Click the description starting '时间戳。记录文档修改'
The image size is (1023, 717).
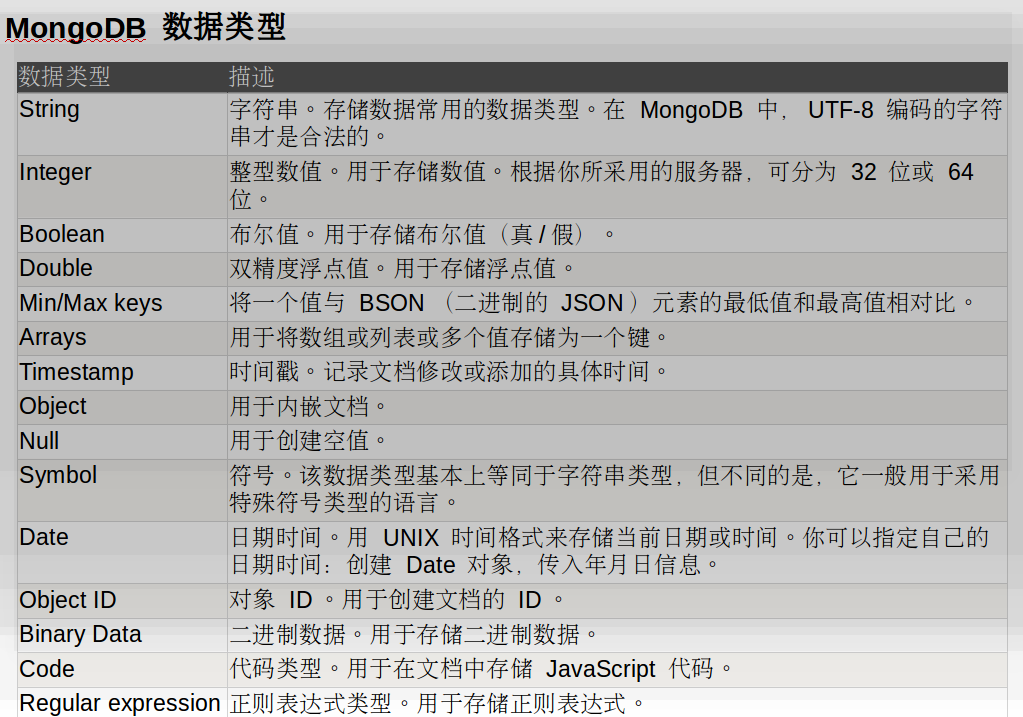point(617,373)
